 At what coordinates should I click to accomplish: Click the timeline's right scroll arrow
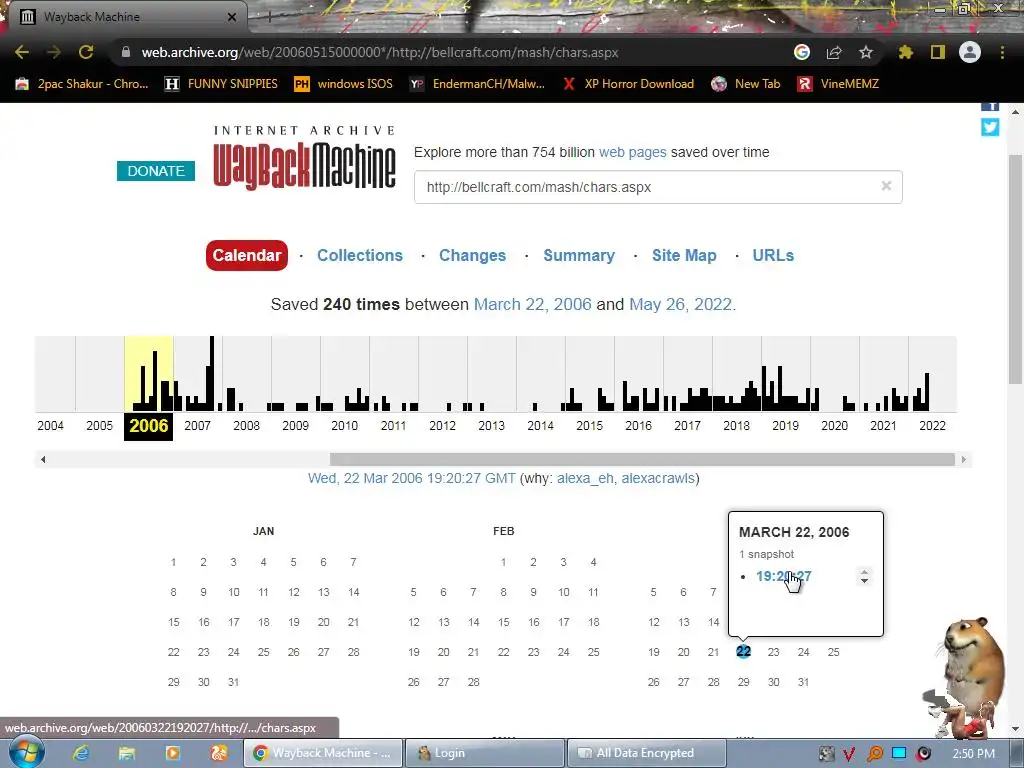click(963, 460)
